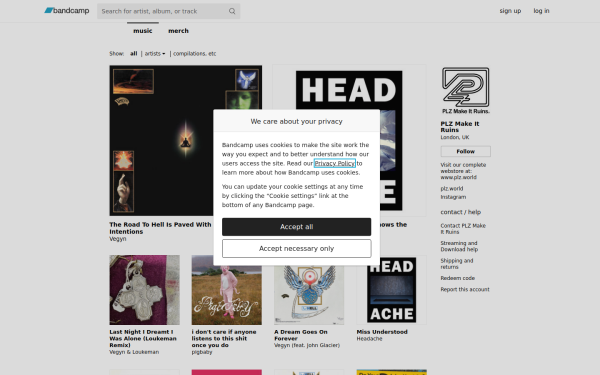The image size is (600, 375).
Task: Click the London, UK location text
Action: coord(455,137)
